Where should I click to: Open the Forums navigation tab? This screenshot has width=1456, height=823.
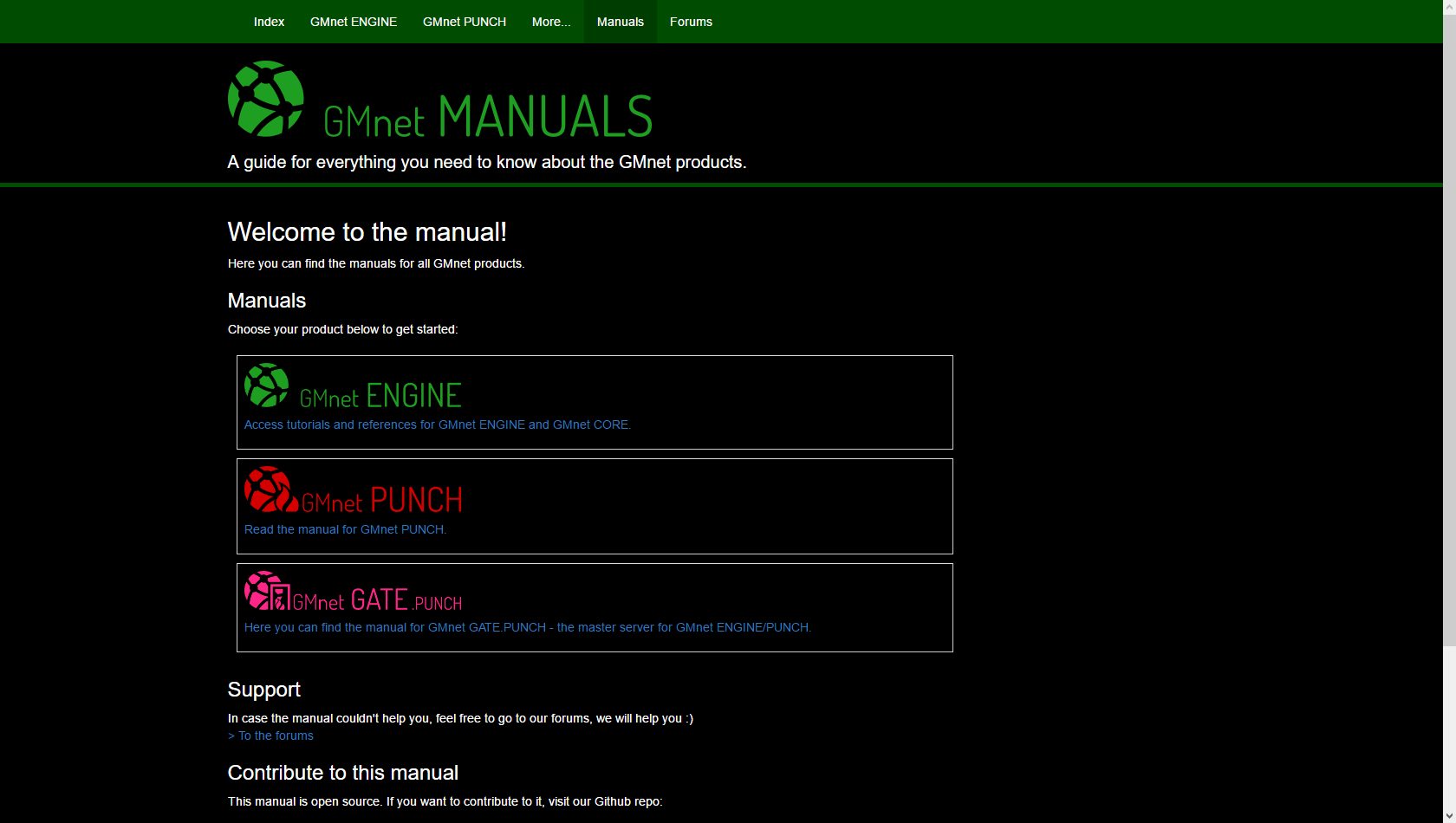(x=691, y=21)
